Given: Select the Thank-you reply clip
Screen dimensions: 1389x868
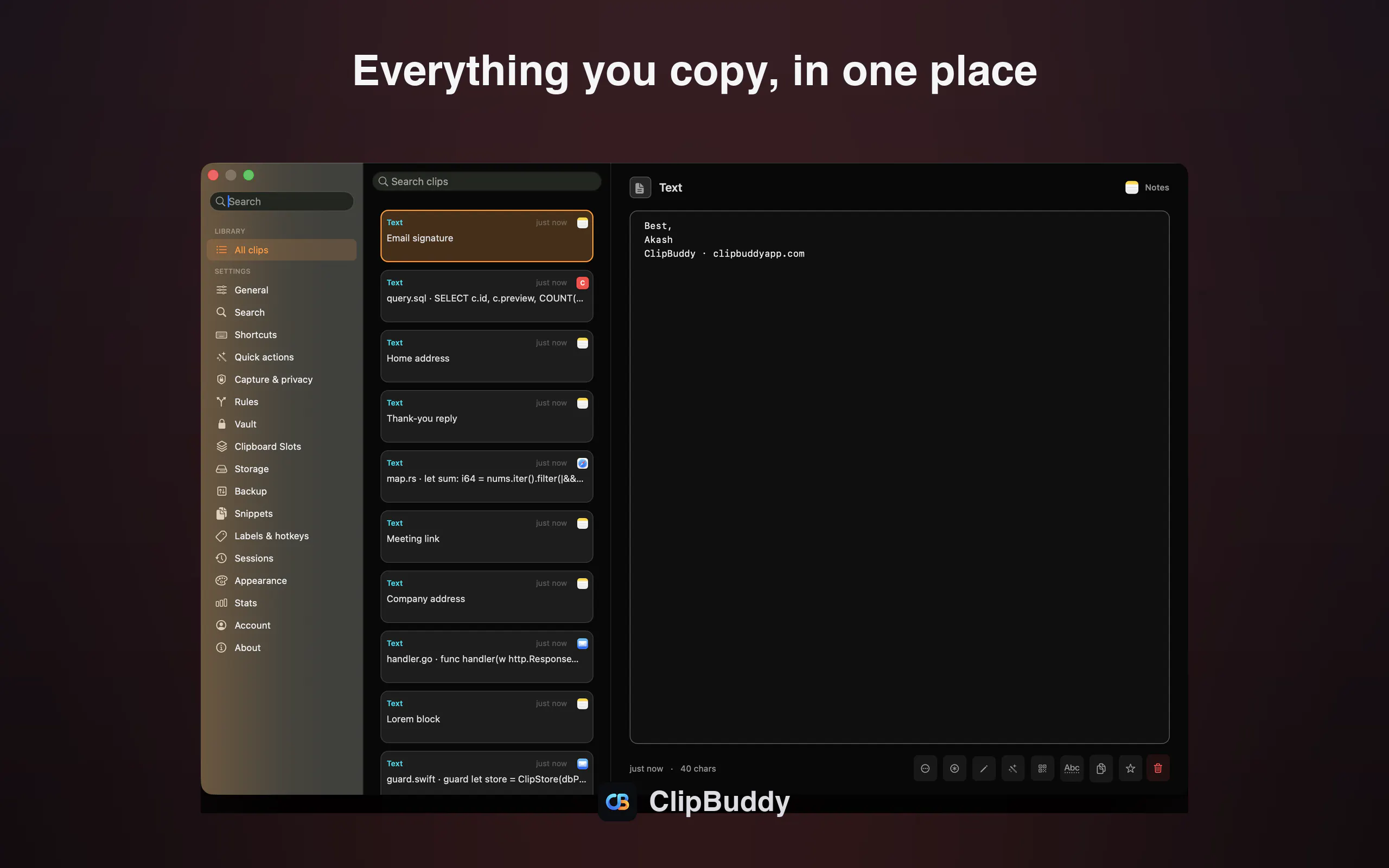Looking at the screenshot, I should 487,416.
